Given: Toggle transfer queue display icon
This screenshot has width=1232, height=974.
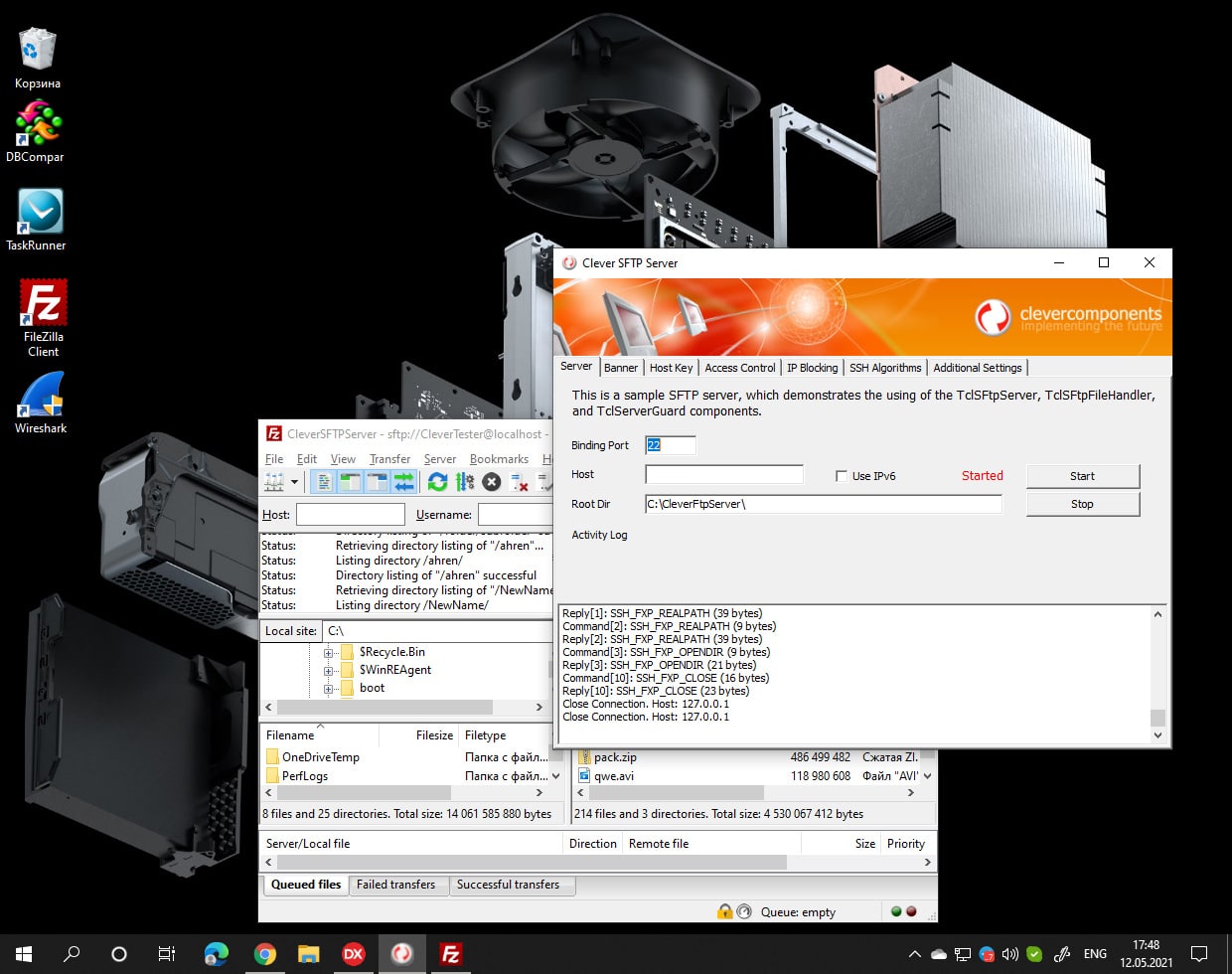Looking at the screenshot, I should tap(403, 482).
